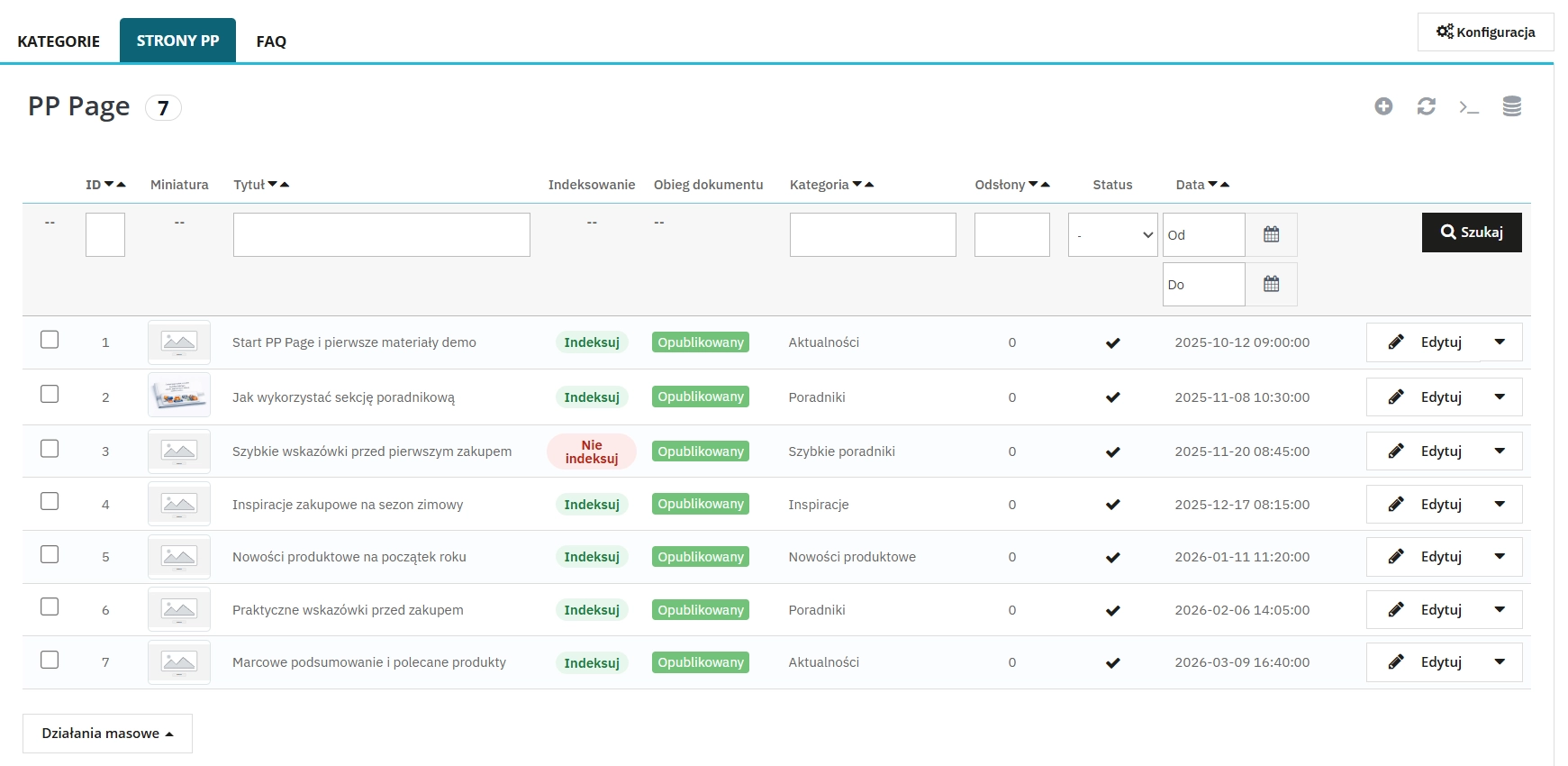Sort Data column ascending
Viewport: 1568px width, 766px height.
tap(1224, 184)
